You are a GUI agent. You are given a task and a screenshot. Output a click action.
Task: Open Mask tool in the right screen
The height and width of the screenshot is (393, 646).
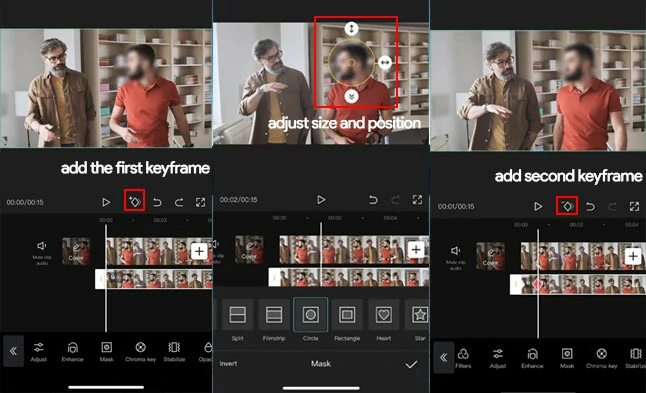pos(567,358)
